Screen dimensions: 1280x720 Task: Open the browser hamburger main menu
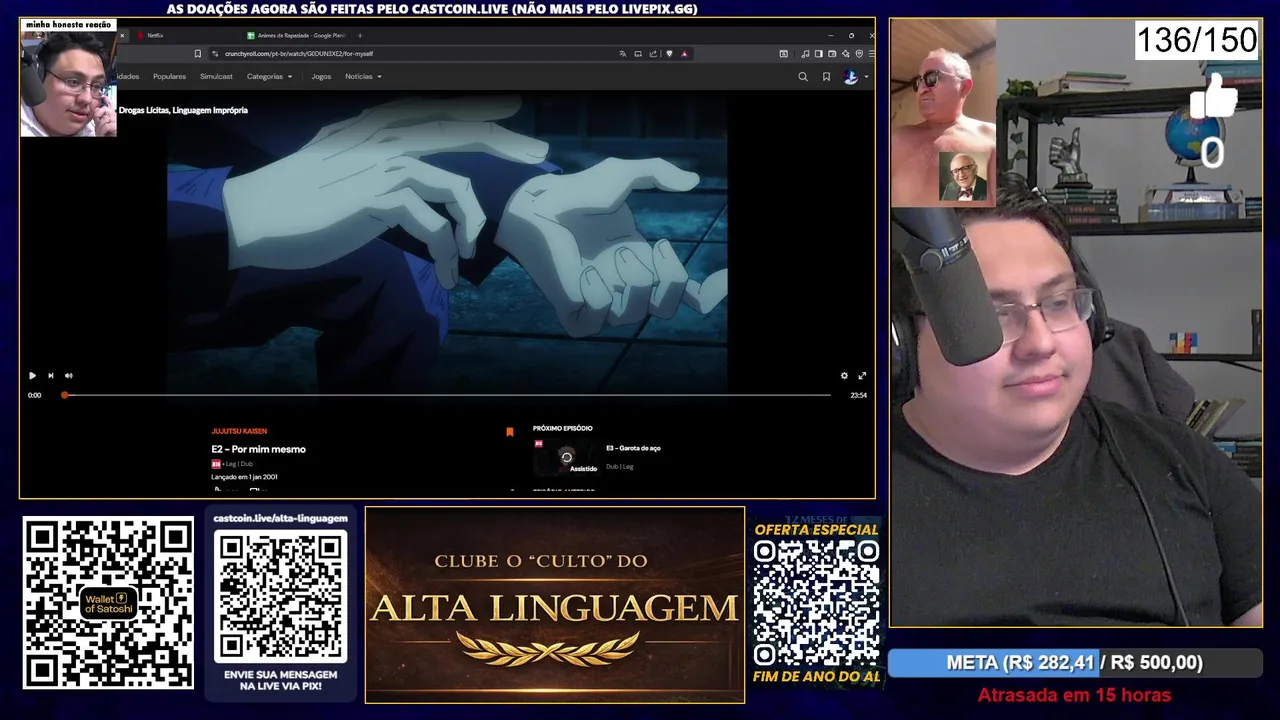871,54
